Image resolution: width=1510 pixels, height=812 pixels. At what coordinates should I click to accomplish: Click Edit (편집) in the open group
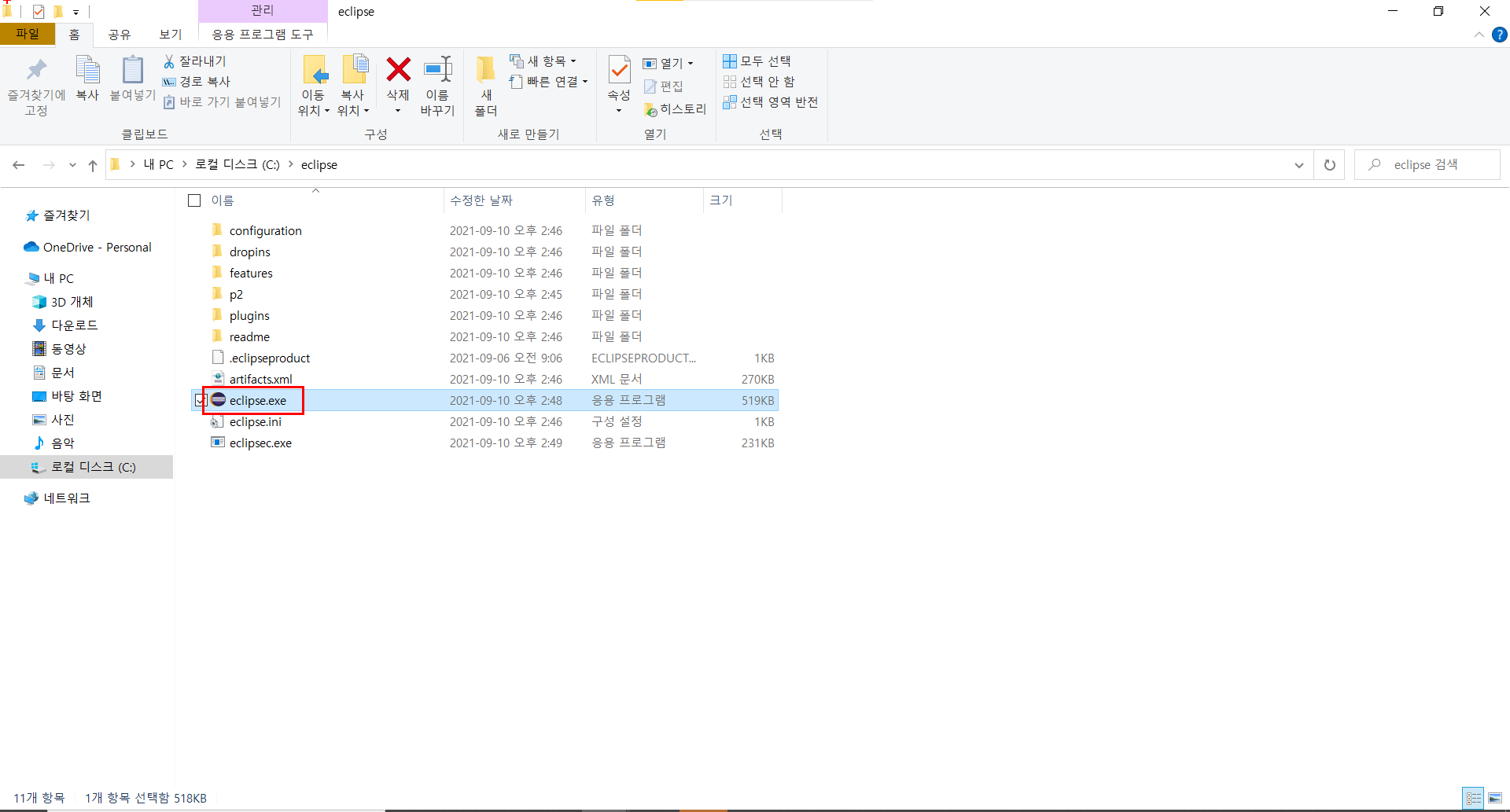pyautogui.click(x=663, y=86)
